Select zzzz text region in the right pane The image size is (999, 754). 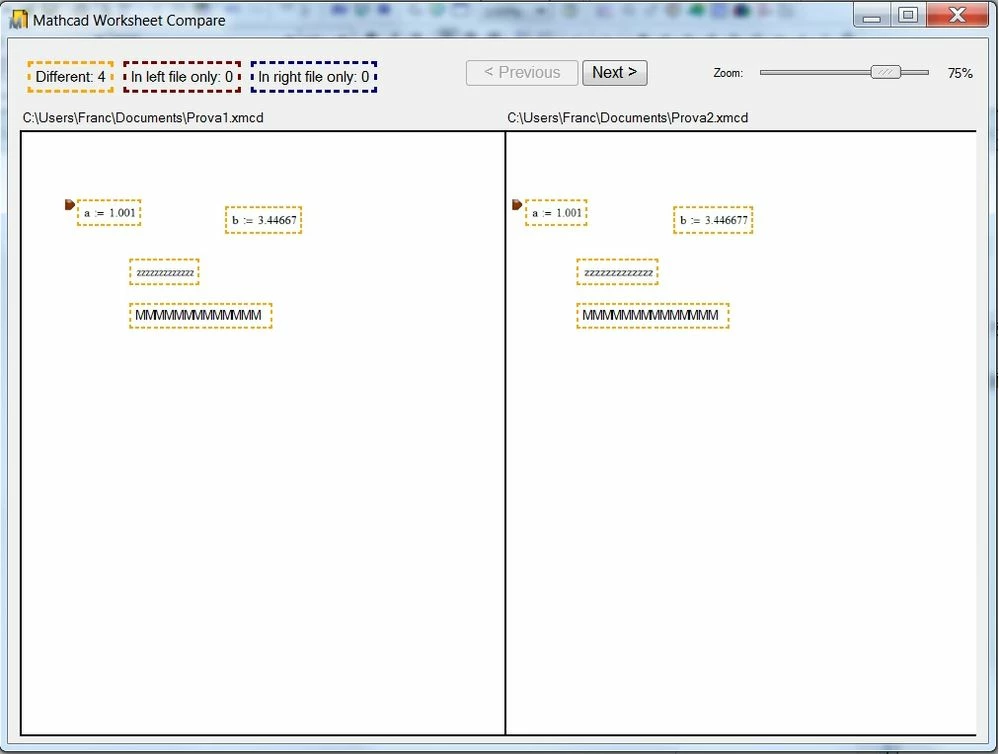[x=617, y=272]
